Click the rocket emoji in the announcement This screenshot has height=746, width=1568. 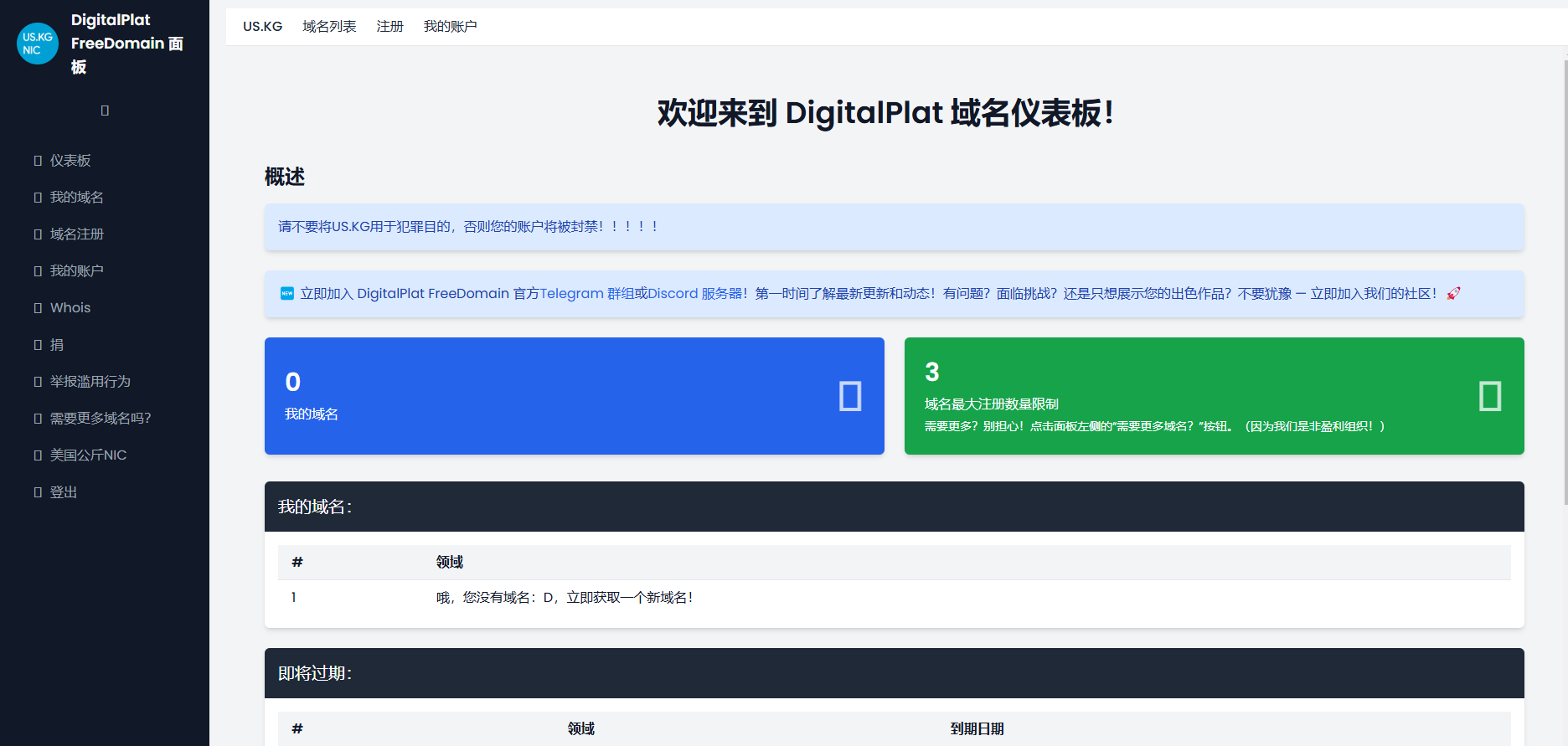coord(1453,293)
